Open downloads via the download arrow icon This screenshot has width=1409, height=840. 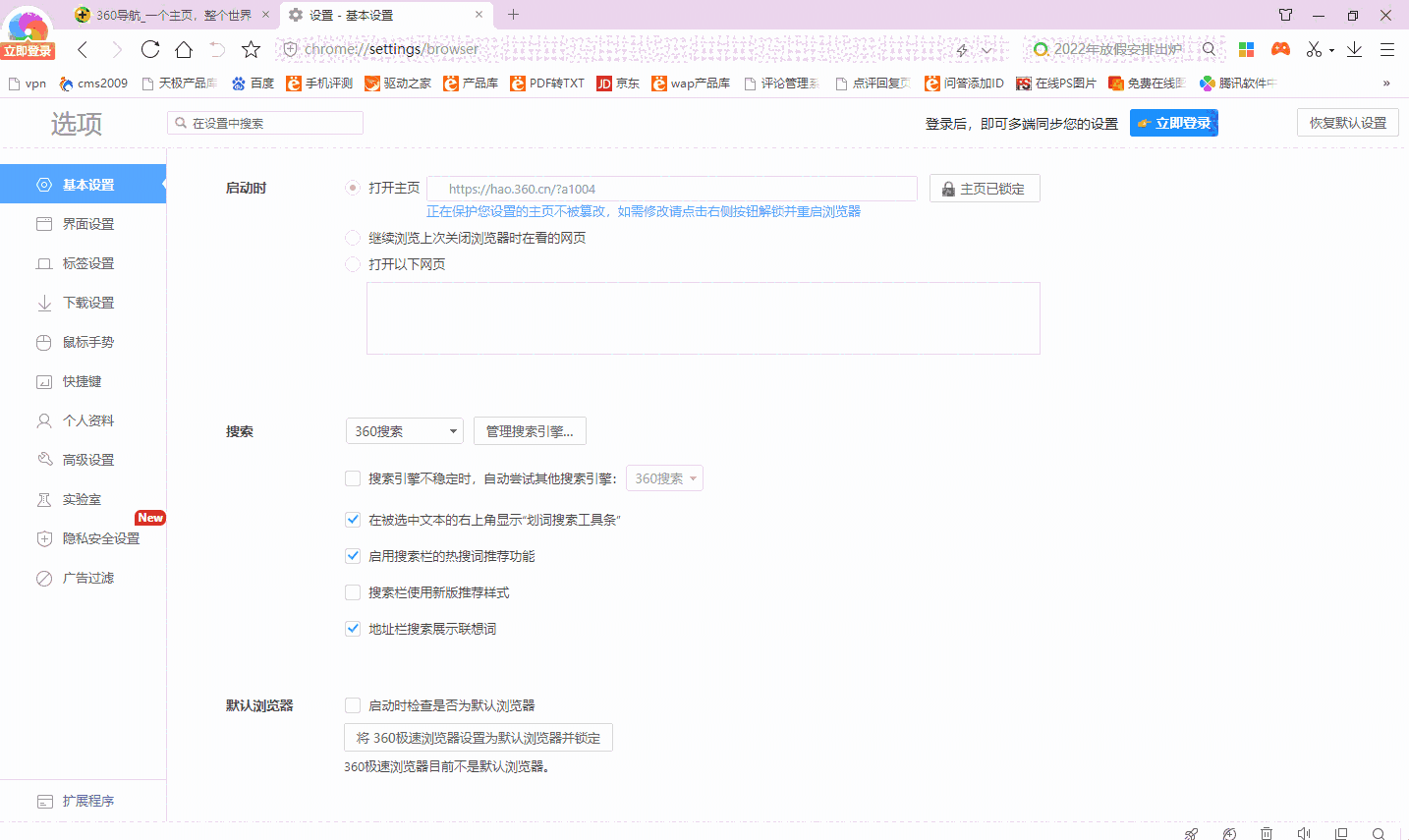click(x=1354, y=49)
